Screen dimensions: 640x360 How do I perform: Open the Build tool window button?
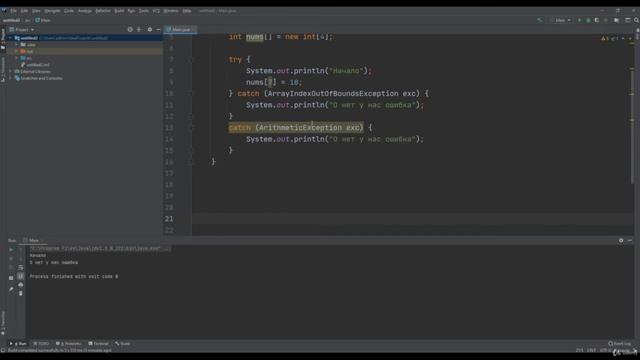[123, 344]
